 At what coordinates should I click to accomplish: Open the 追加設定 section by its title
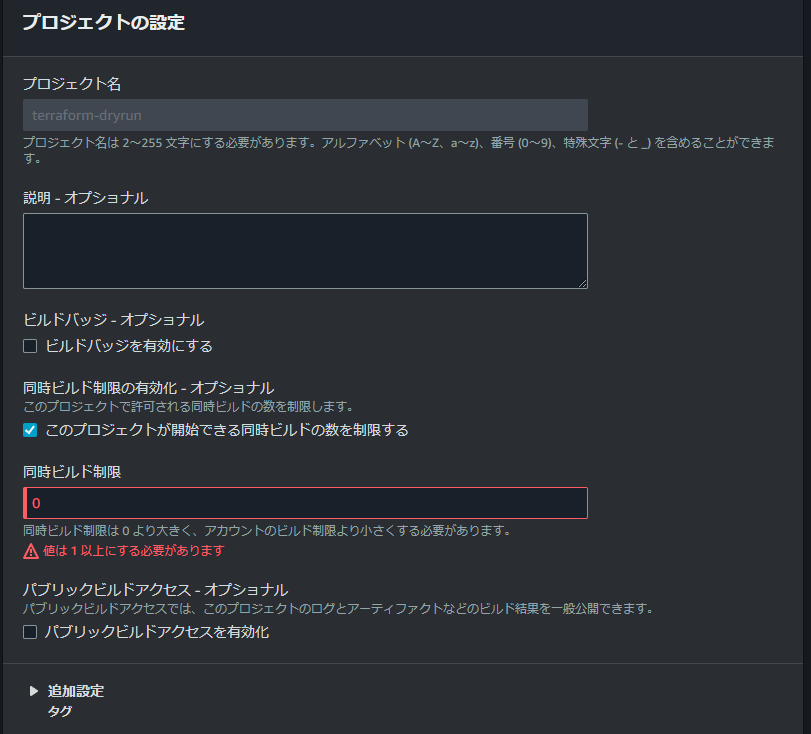point(76,691)
